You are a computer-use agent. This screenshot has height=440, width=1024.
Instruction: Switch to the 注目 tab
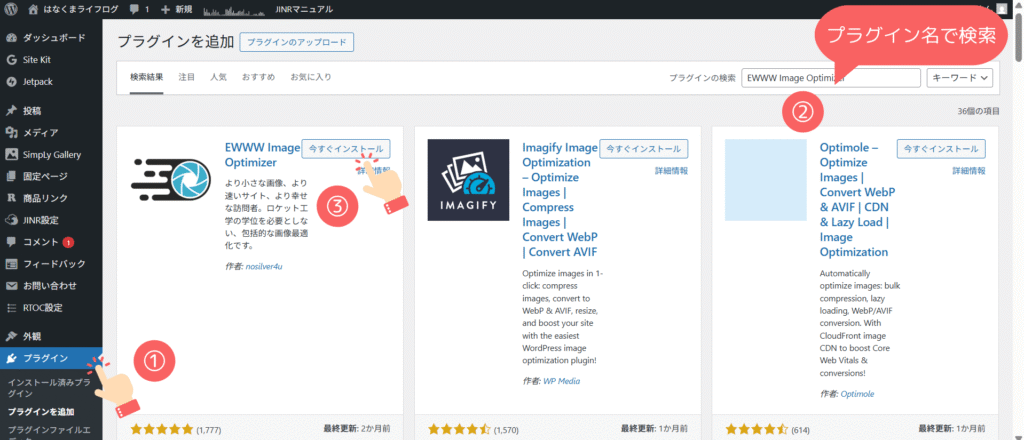(x=186, y=77)
